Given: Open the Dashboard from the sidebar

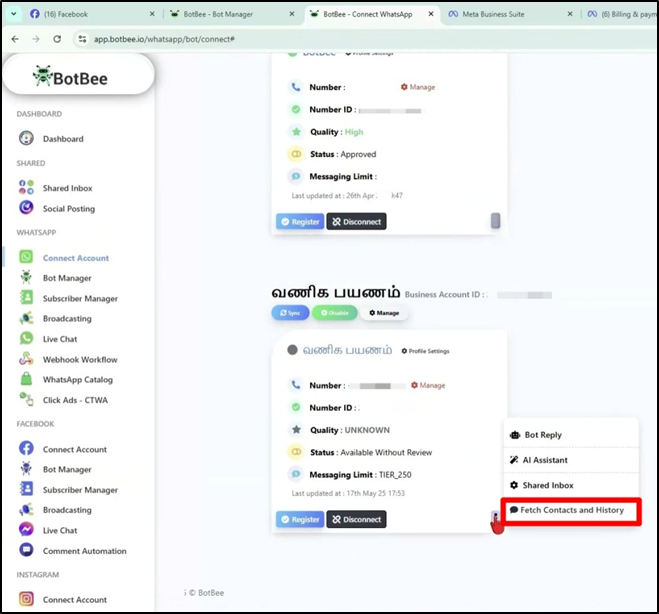Looking at the screenshot, I should click(62, 139).
